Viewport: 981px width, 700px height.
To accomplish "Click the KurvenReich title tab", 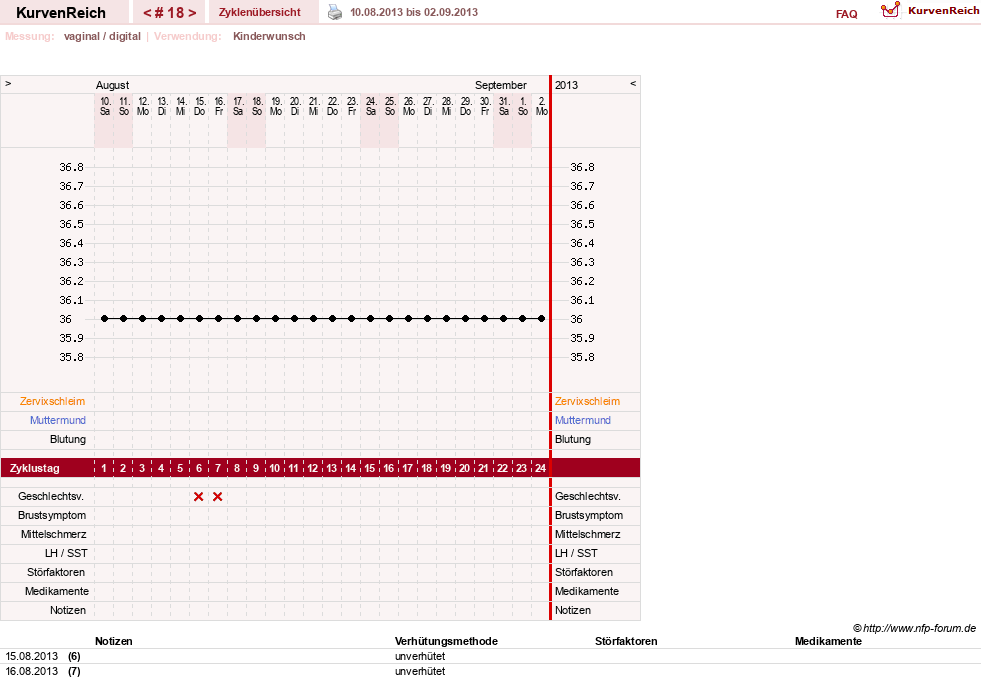I will [x=61, y=13].
